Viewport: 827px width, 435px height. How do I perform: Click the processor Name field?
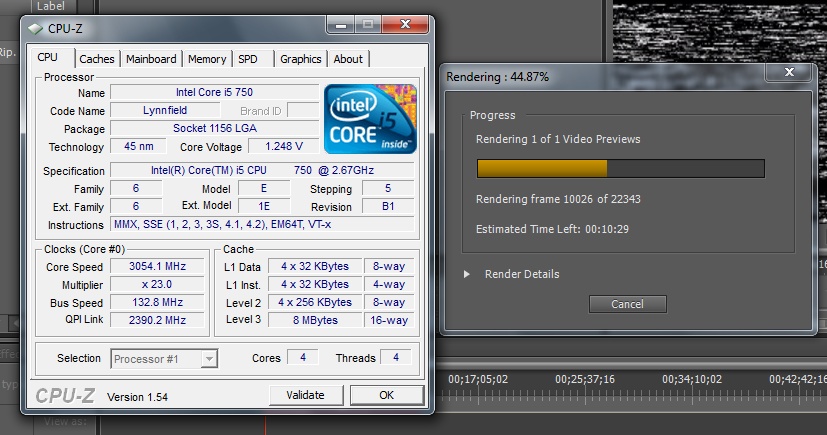click(213, 93)
